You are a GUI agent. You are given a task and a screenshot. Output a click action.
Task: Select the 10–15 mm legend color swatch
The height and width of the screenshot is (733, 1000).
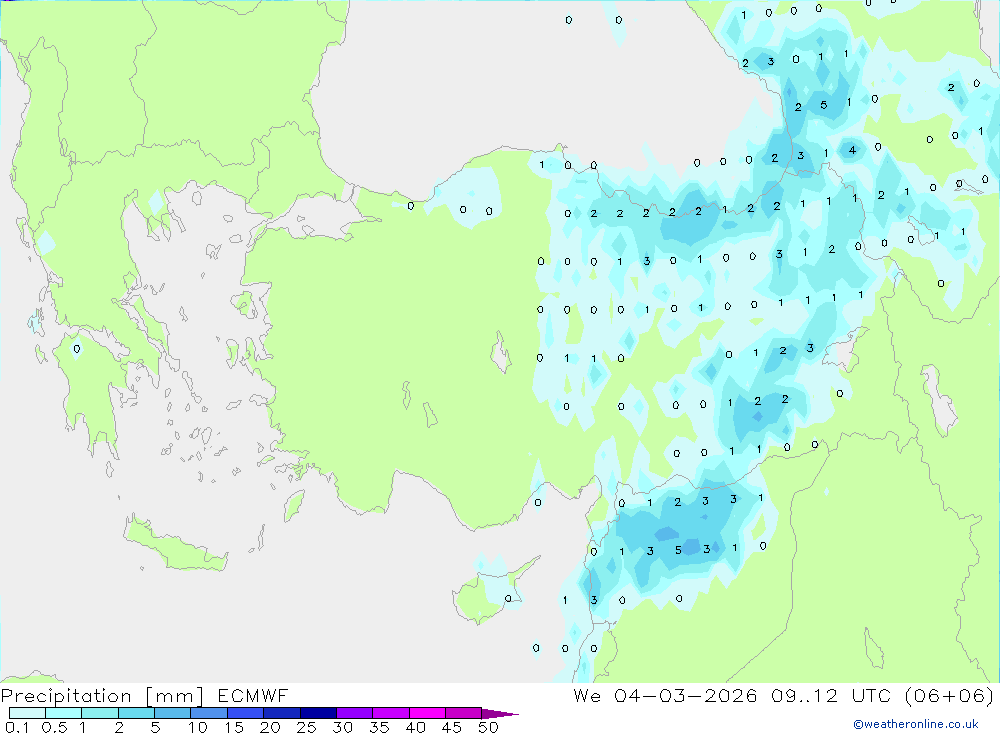point(209,713)
